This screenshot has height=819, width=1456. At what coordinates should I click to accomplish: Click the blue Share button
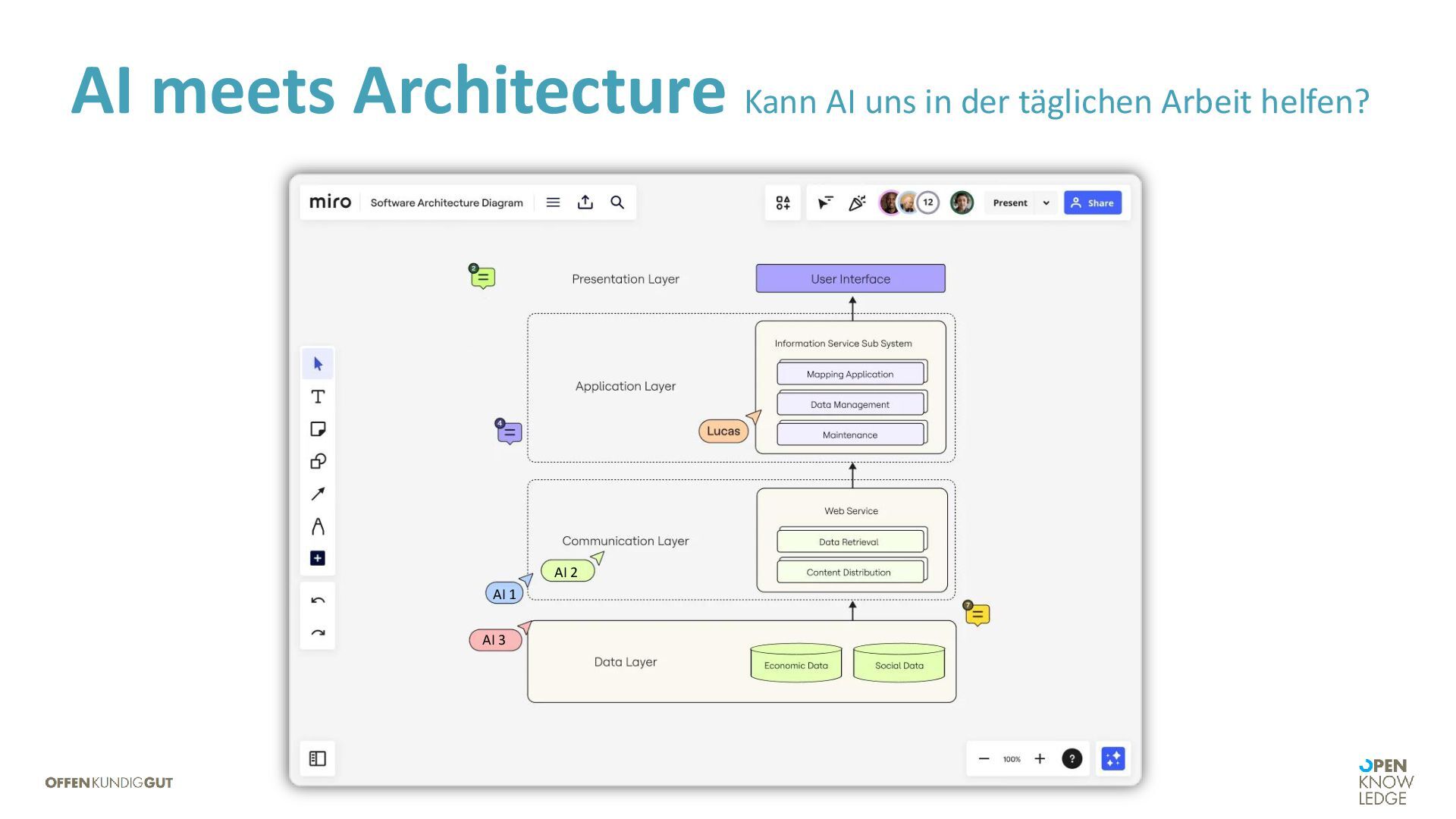coord(1092,203)
